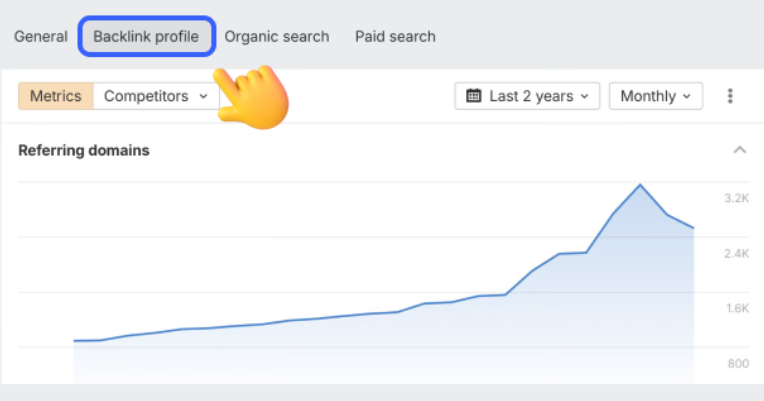This screenshot has height=401, width=764.
Task: Click the 2.4K axis label
Action: click(736, 253)
